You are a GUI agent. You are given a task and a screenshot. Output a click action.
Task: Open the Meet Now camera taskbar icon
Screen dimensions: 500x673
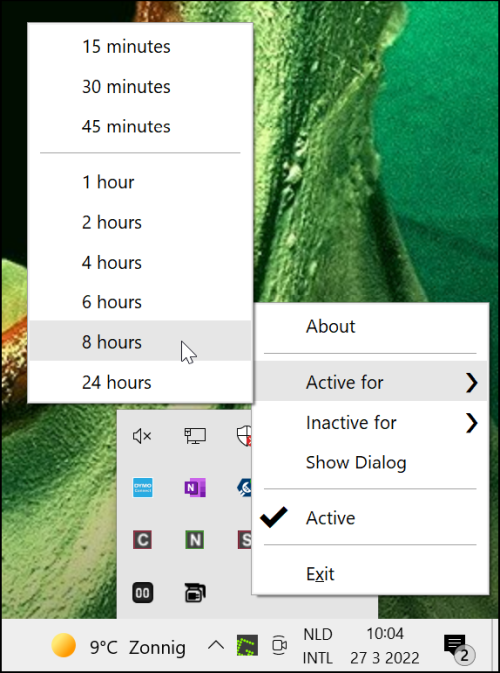279,645
